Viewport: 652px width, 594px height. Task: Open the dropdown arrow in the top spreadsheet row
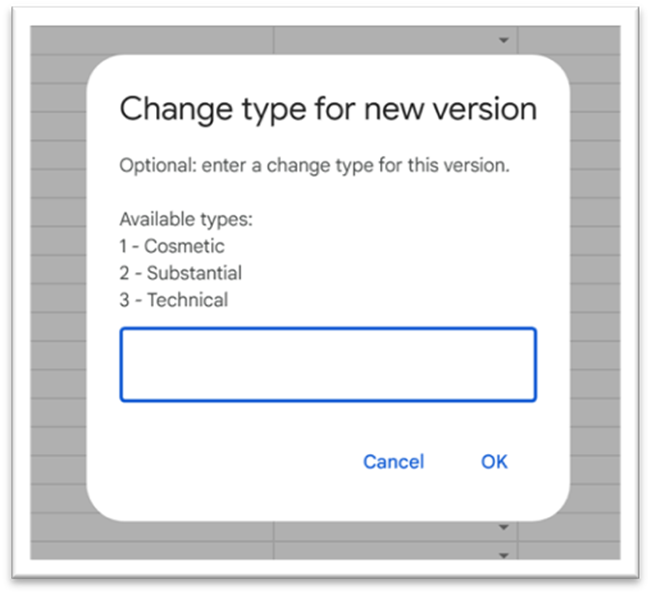504,40
